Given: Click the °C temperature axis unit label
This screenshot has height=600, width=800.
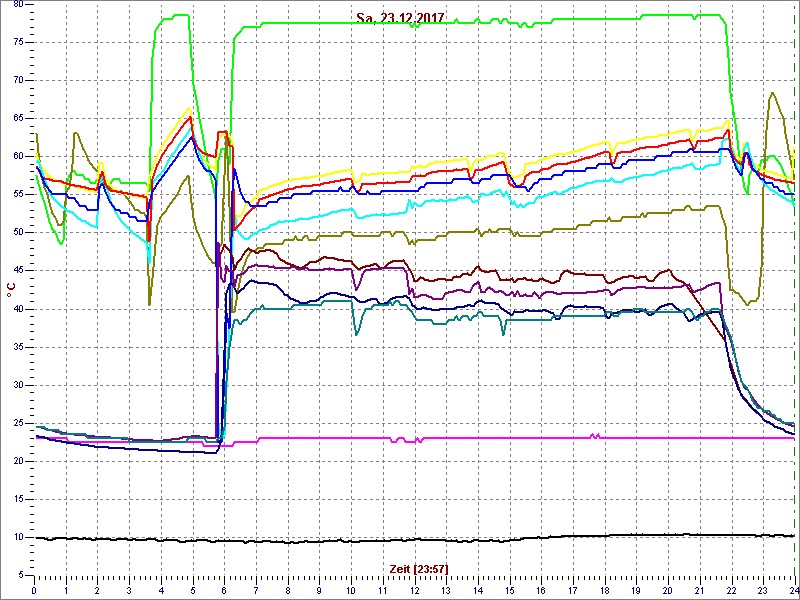Looking at the screenshot, I should [x=10, y=291].
